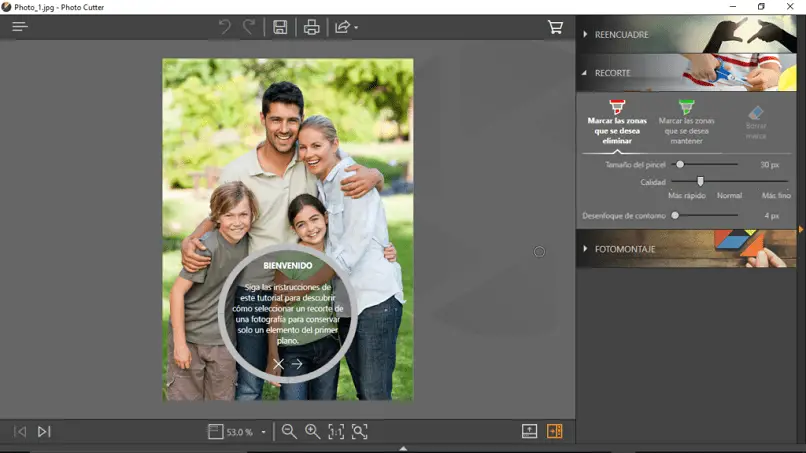The image size is (806, 453).
Task: Expand the bottom panel arrow
Action: pyautogui.click(x=404, y=448)
